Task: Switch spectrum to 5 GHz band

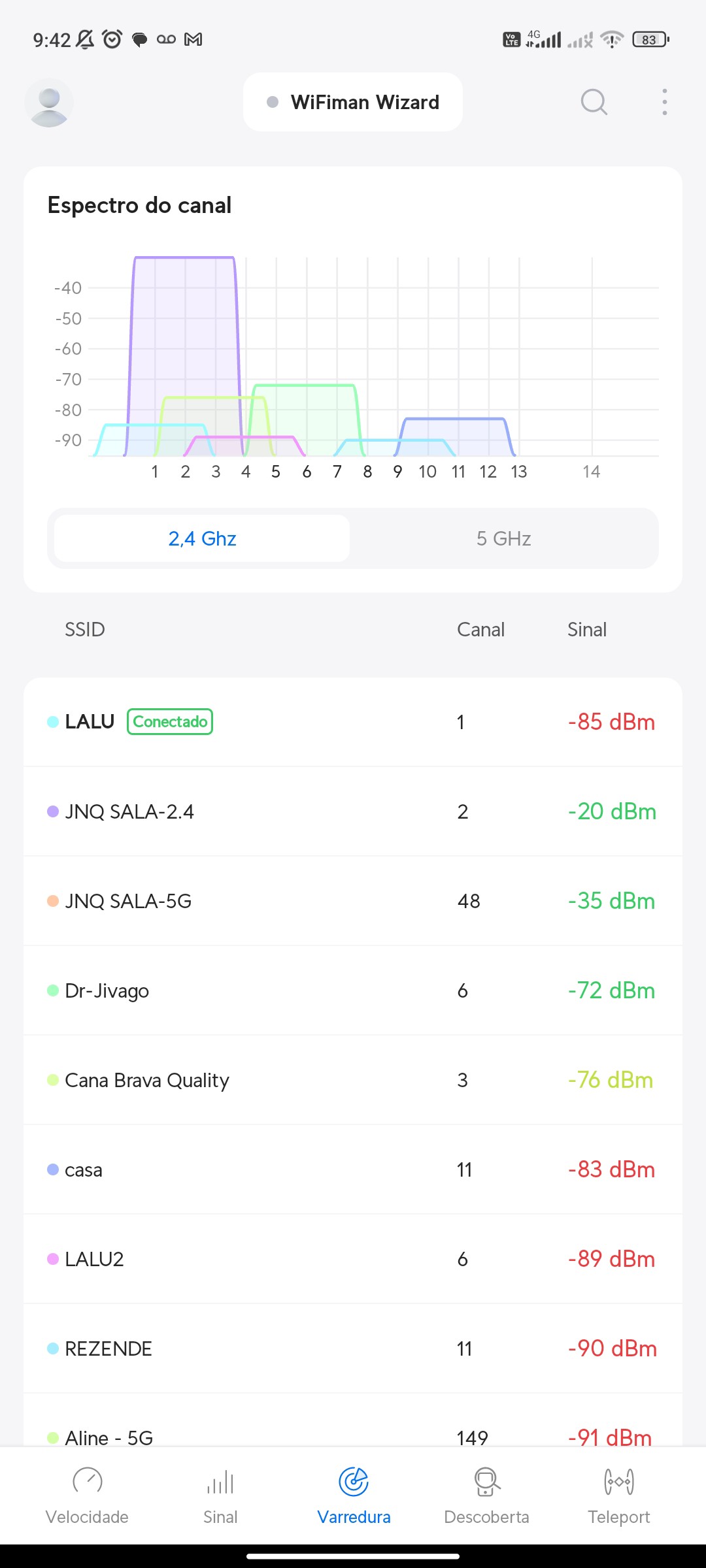Action: click(x=503, y=538)
